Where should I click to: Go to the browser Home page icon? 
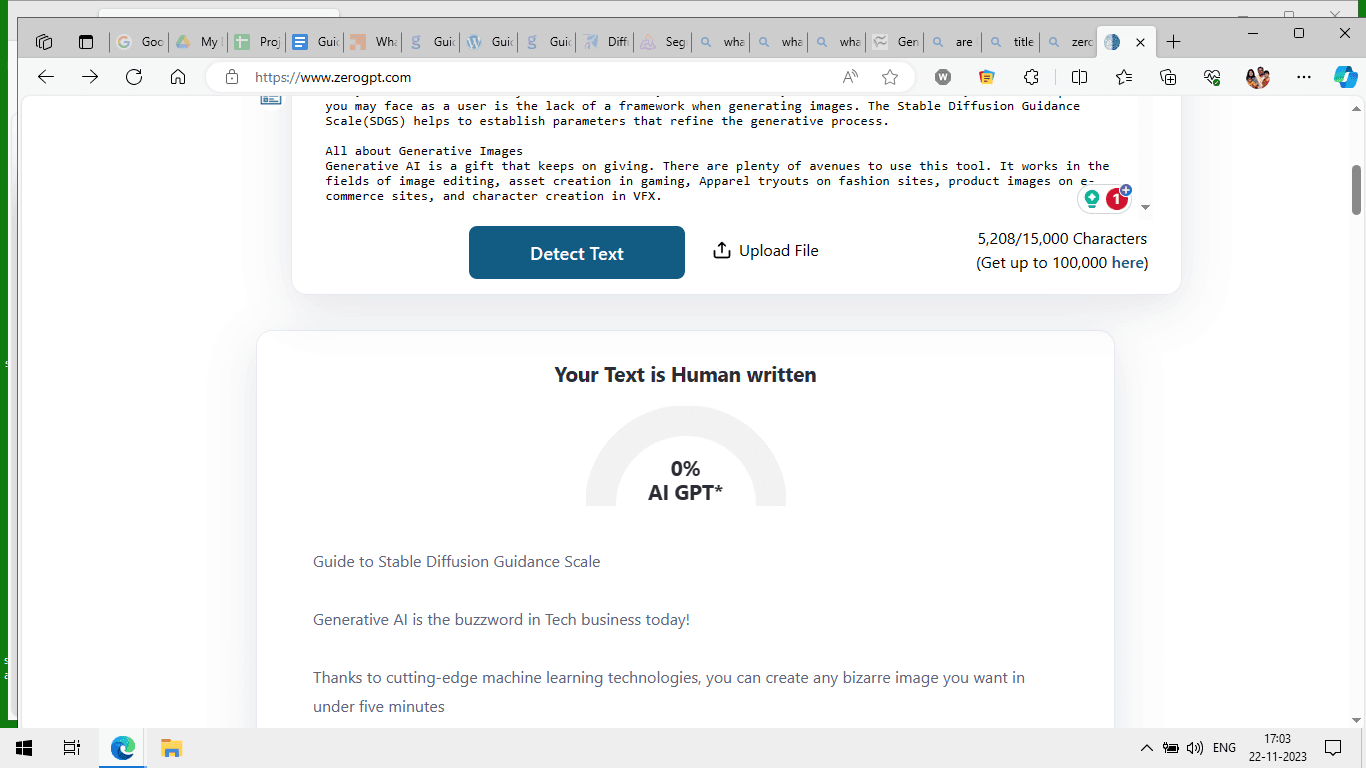click(x=178, y=77)
